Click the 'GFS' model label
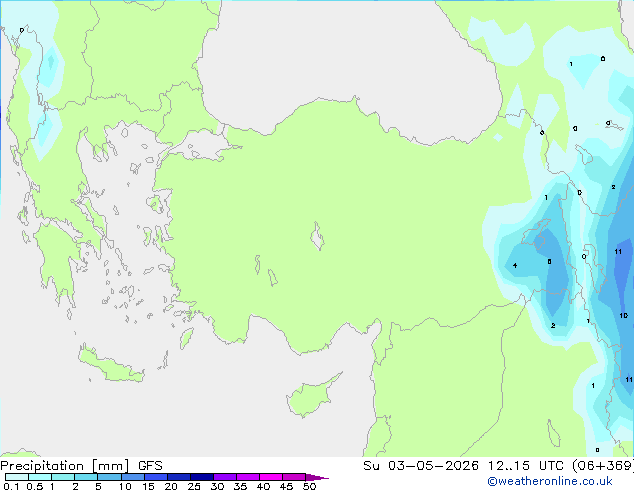This screenshot has width=634, height=490. point(150,466)
